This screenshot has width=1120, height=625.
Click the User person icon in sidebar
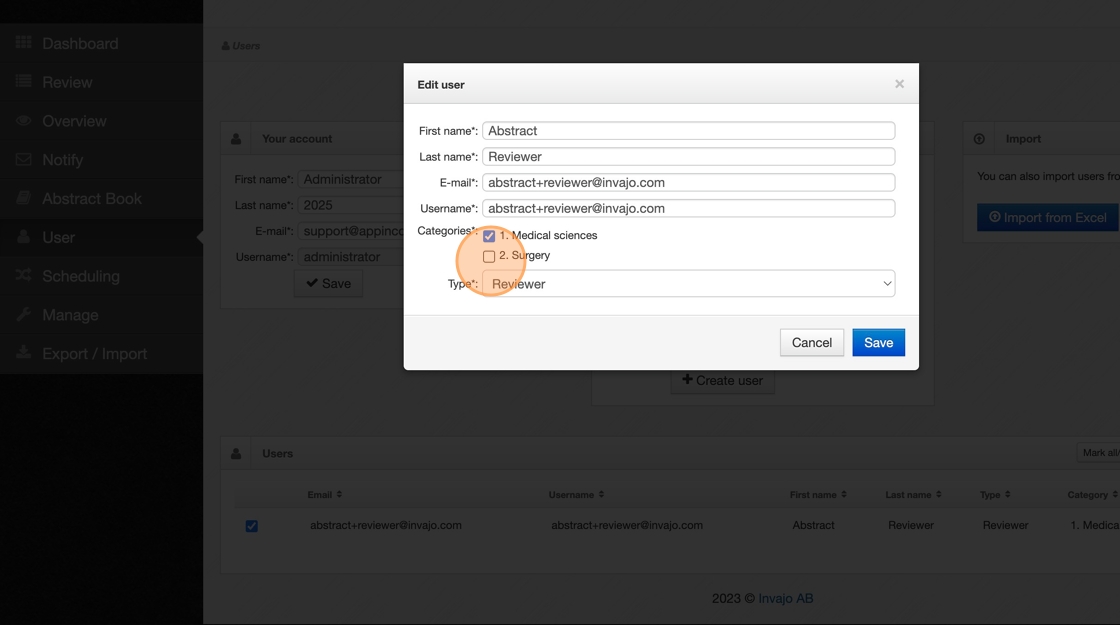point(24,236)
